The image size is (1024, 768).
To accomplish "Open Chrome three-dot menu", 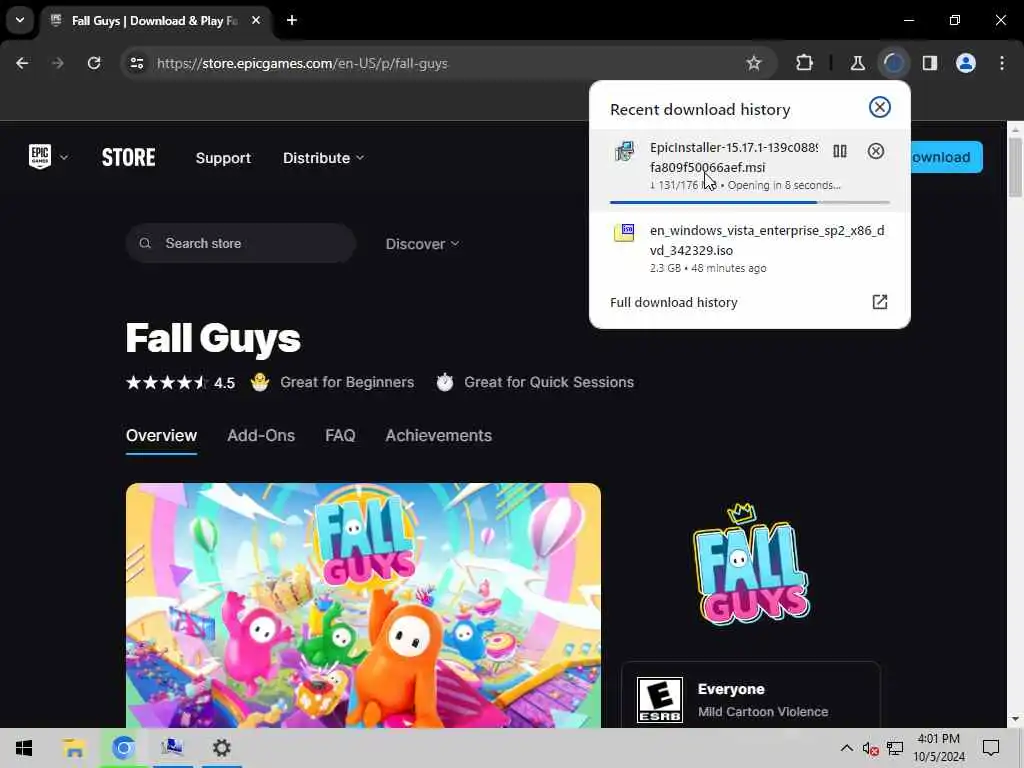I will [x=1002, y=63].
